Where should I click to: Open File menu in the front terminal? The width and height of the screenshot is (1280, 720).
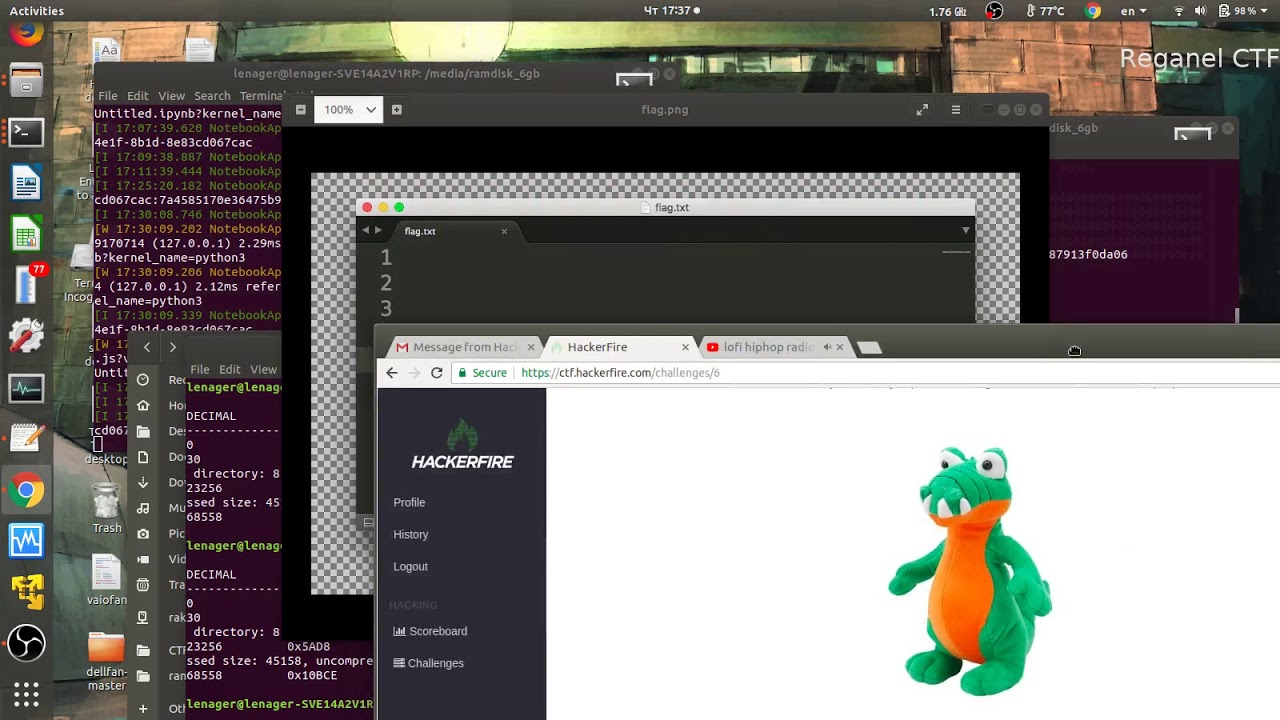[x=200, y=369]
